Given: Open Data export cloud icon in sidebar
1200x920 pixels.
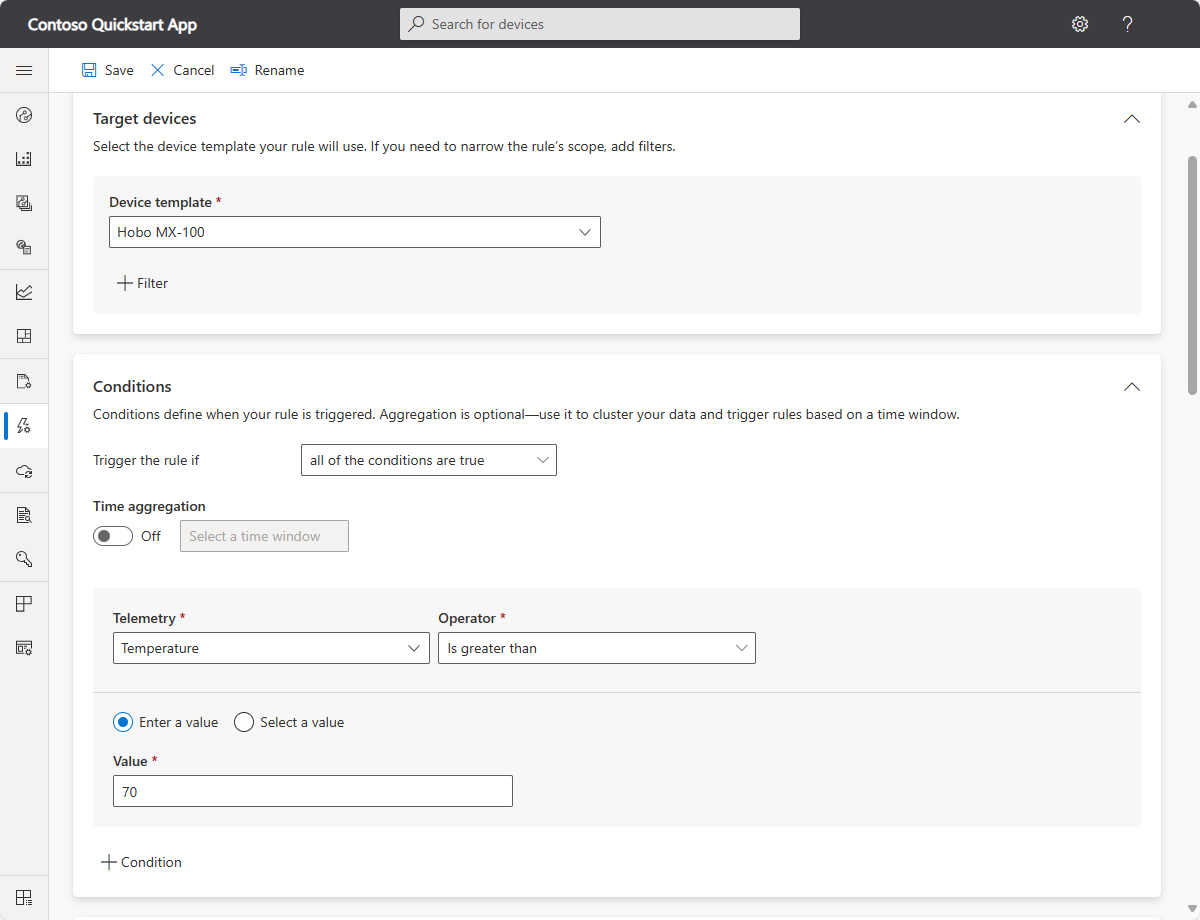Looking at the screenshot, I should pos(24,471).
